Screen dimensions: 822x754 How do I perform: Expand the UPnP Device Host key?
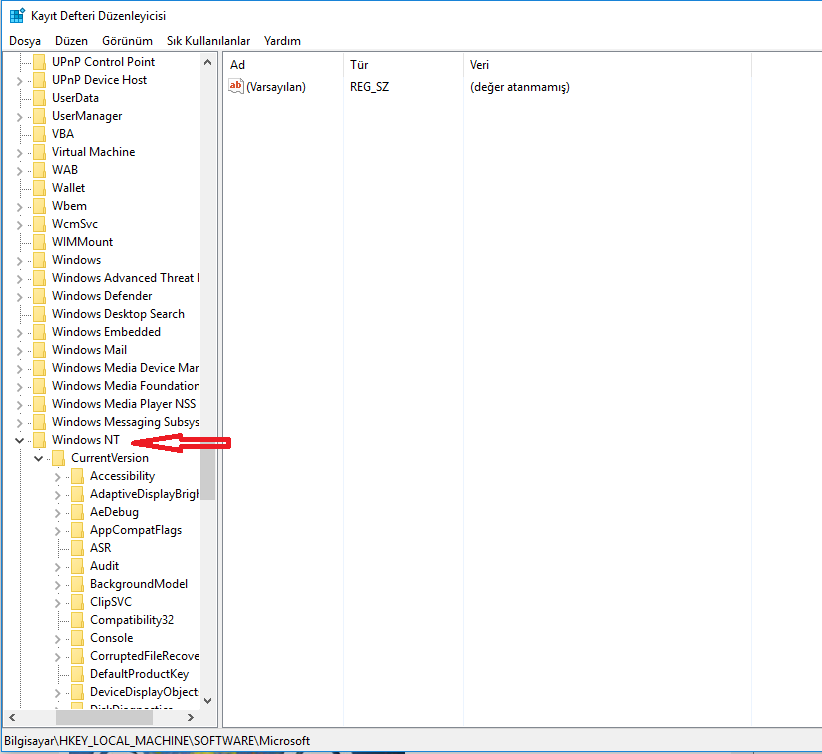[19, 81]
